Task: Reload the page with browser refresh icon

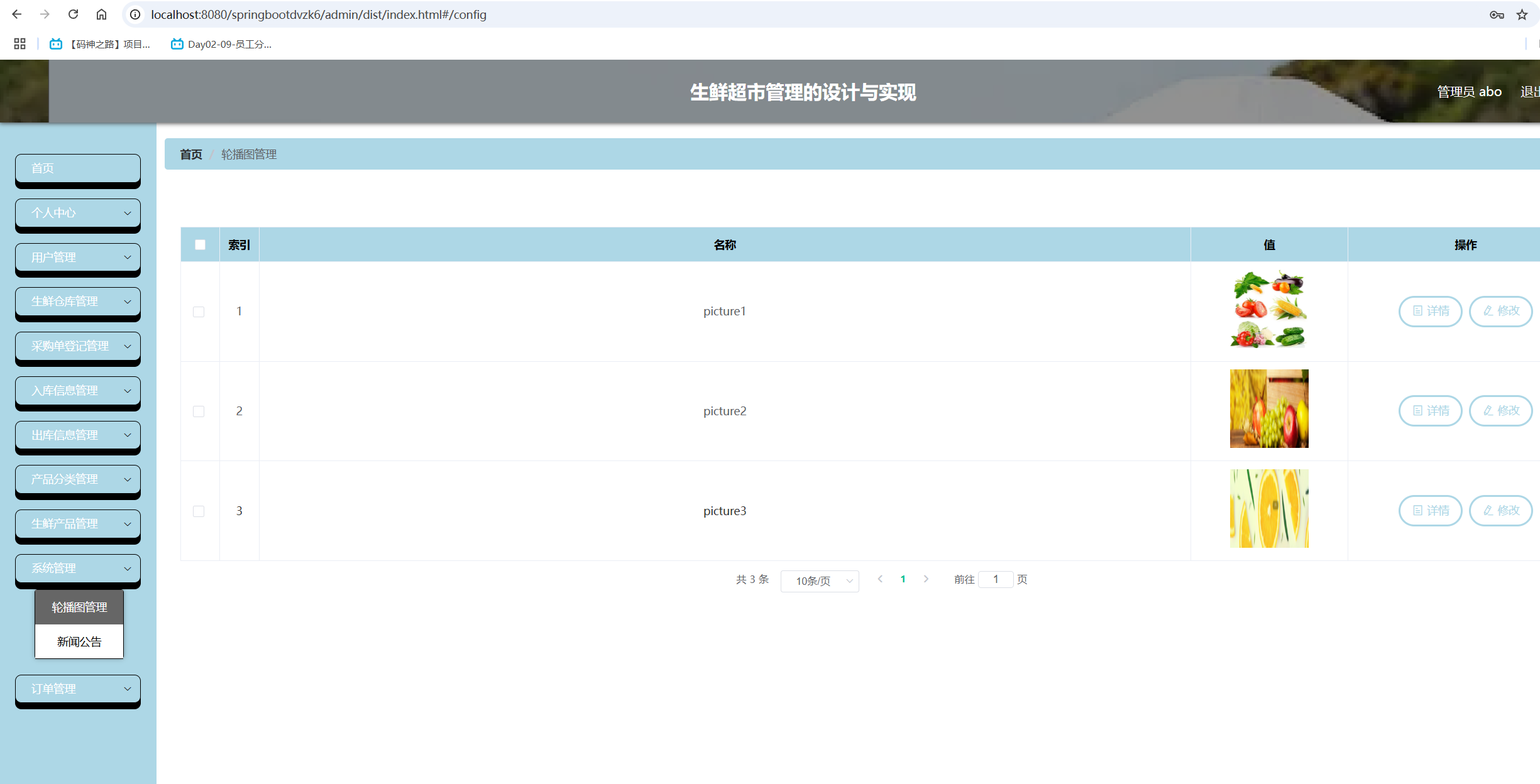Action: (74, 14)
